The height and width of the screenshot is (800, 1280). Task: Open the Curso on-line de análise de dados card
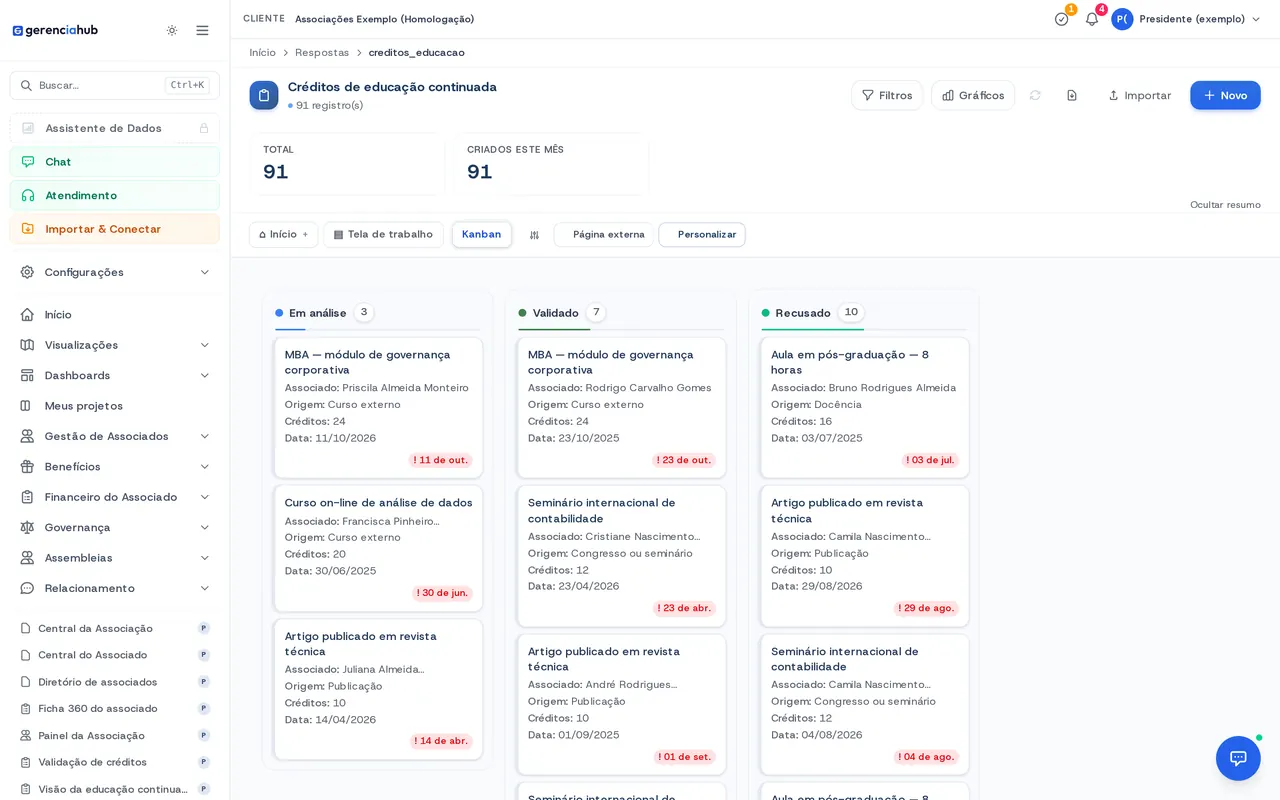(x=378, y=548)
